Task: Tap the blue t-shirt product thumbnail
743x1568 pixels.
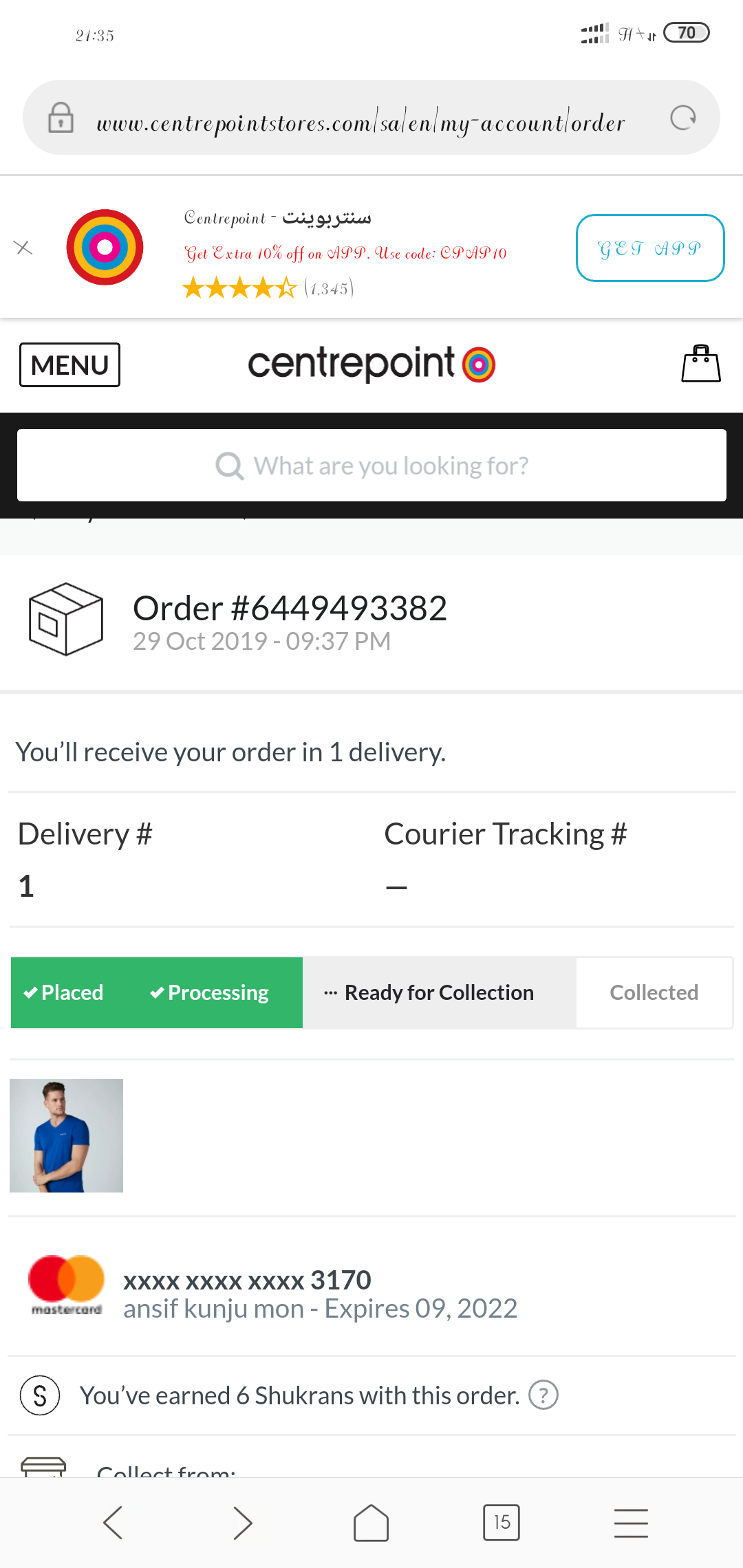Action: tap(67, 1135)
